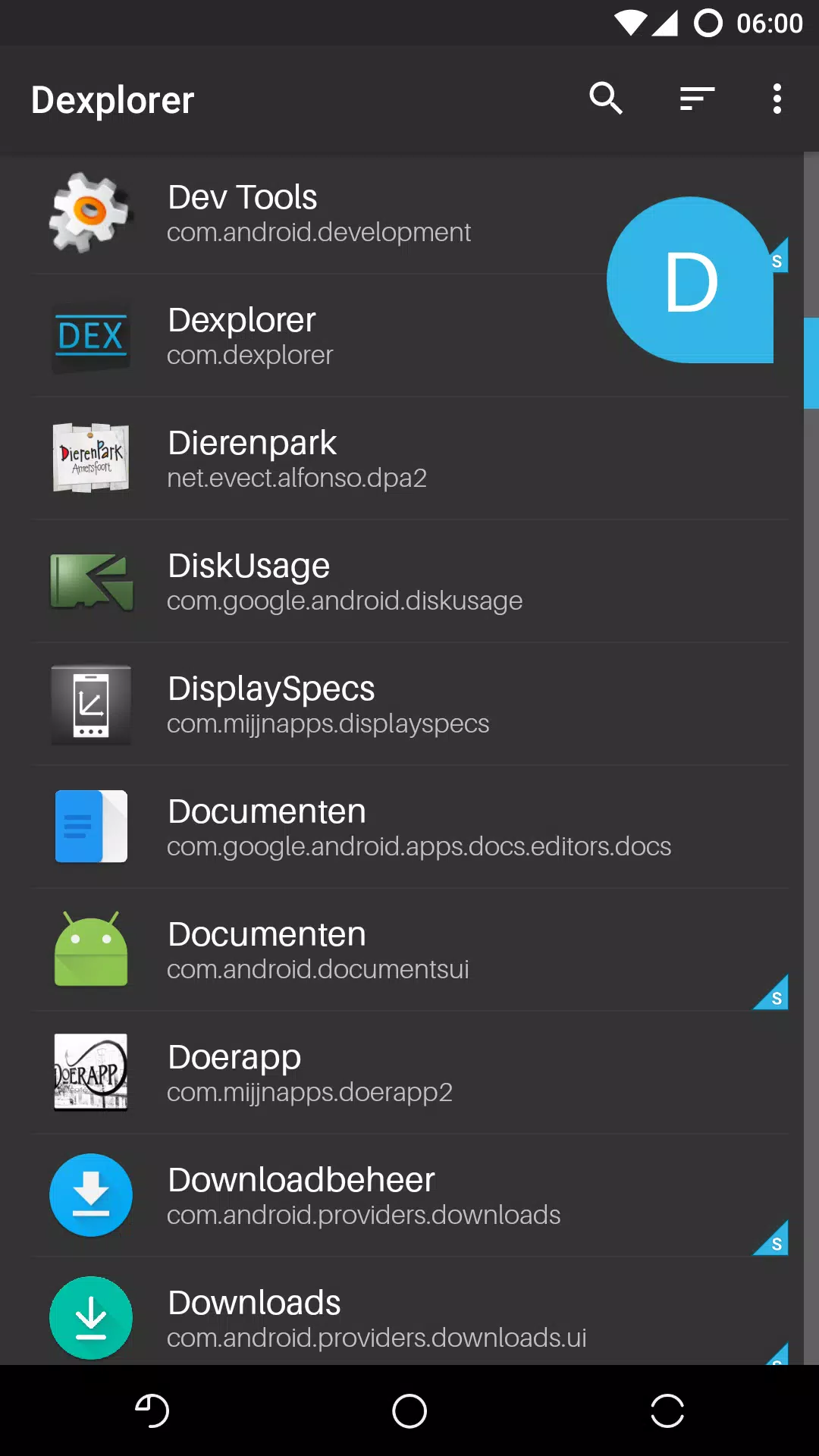Tap the DisplaySpecs phone icon
This screenshot has height=1456, width=819.
[x=91, y=704]
